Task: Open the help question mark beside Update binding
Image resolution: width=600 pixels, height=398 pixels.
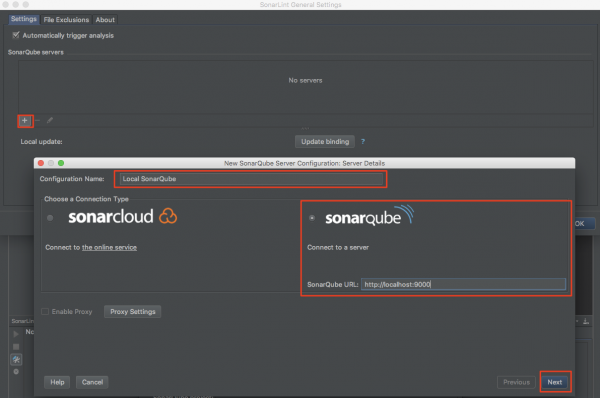Action: pos(363,141)
